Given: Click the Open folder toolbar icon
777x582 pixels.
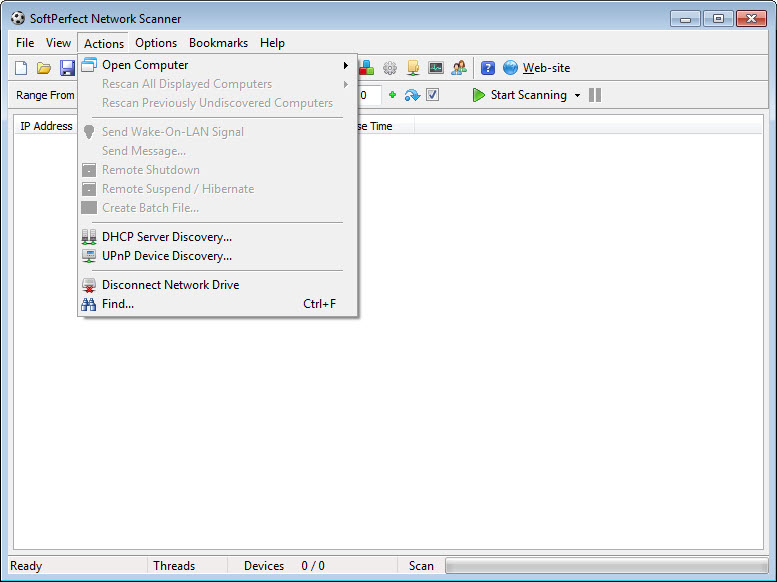Looking at the screenshot, I should coord(44,68).
